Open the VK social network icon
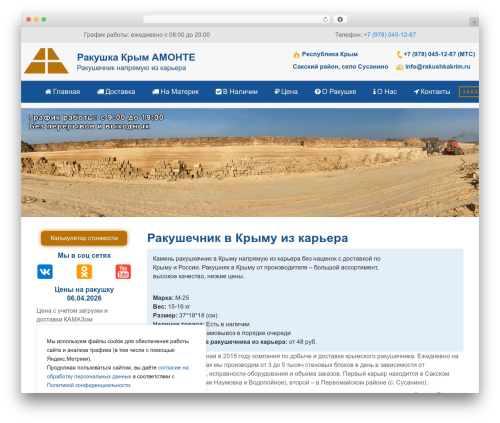Image resolution: width=500 pixels, height=423 pixels. tap(45, 271)
